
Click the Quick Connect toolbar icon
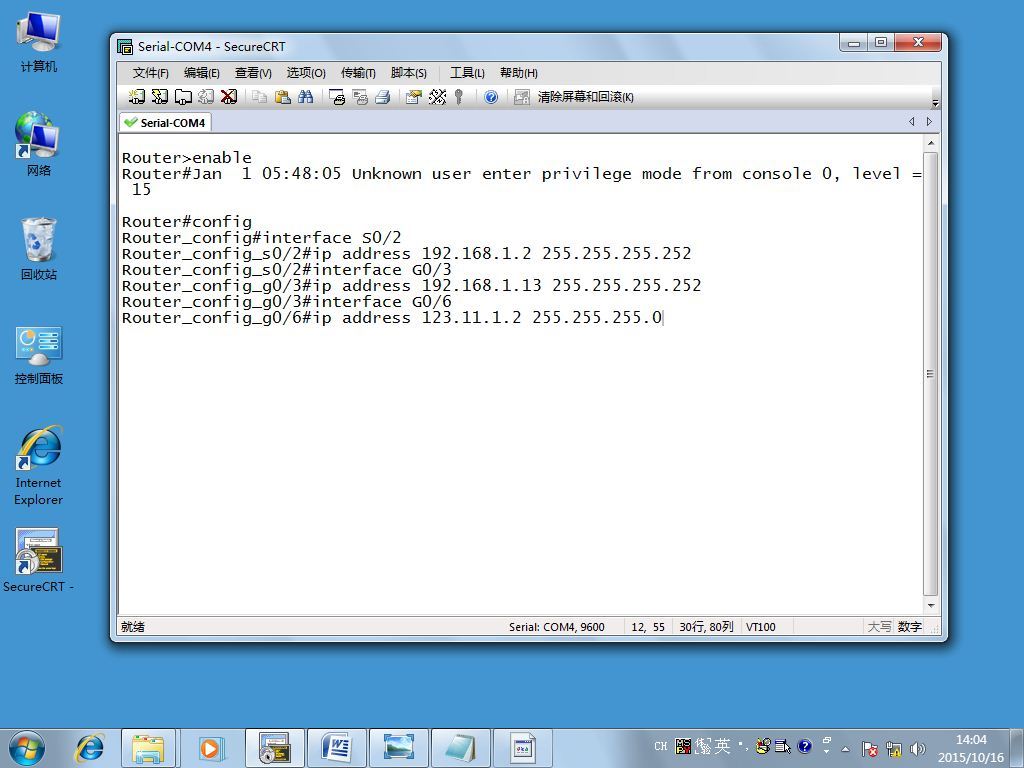pos(159,97)
